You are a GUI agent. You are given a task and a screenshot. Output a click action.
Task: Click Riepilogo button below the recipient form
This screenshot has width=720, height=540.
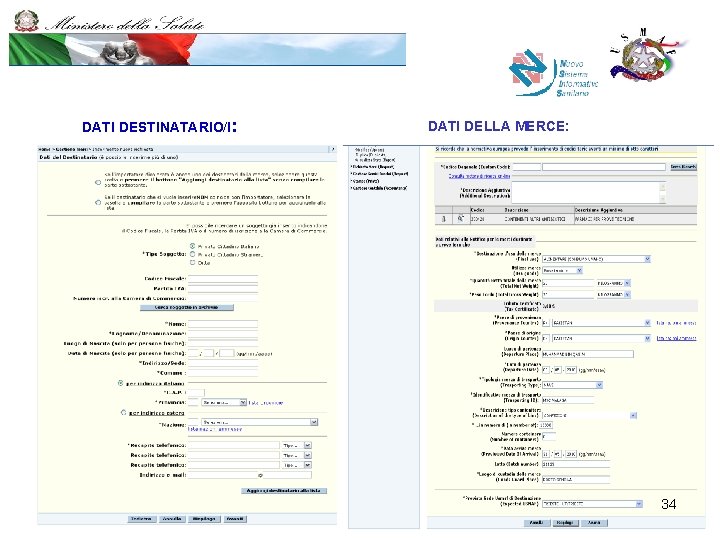(x=204, y=519)
